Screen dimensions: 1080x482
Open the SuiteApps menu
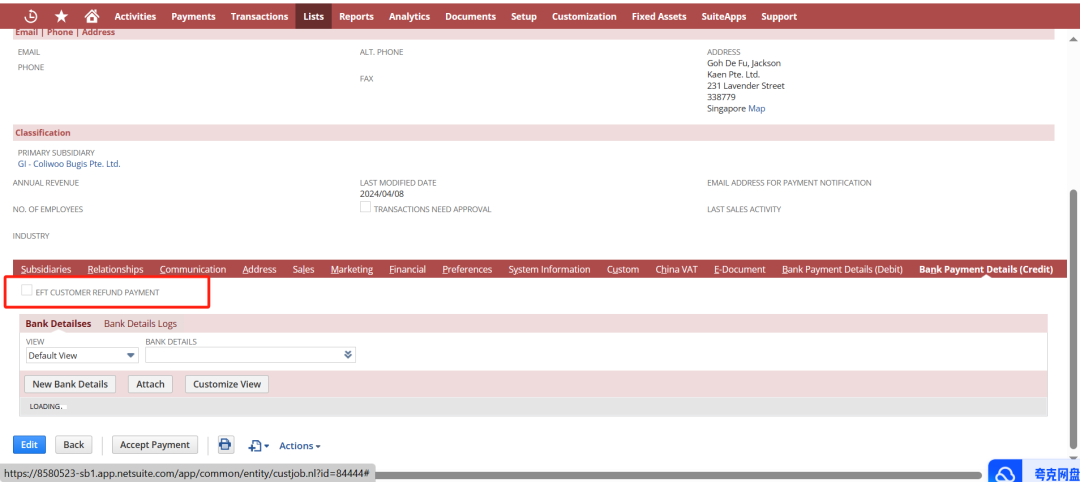(724, 16)
